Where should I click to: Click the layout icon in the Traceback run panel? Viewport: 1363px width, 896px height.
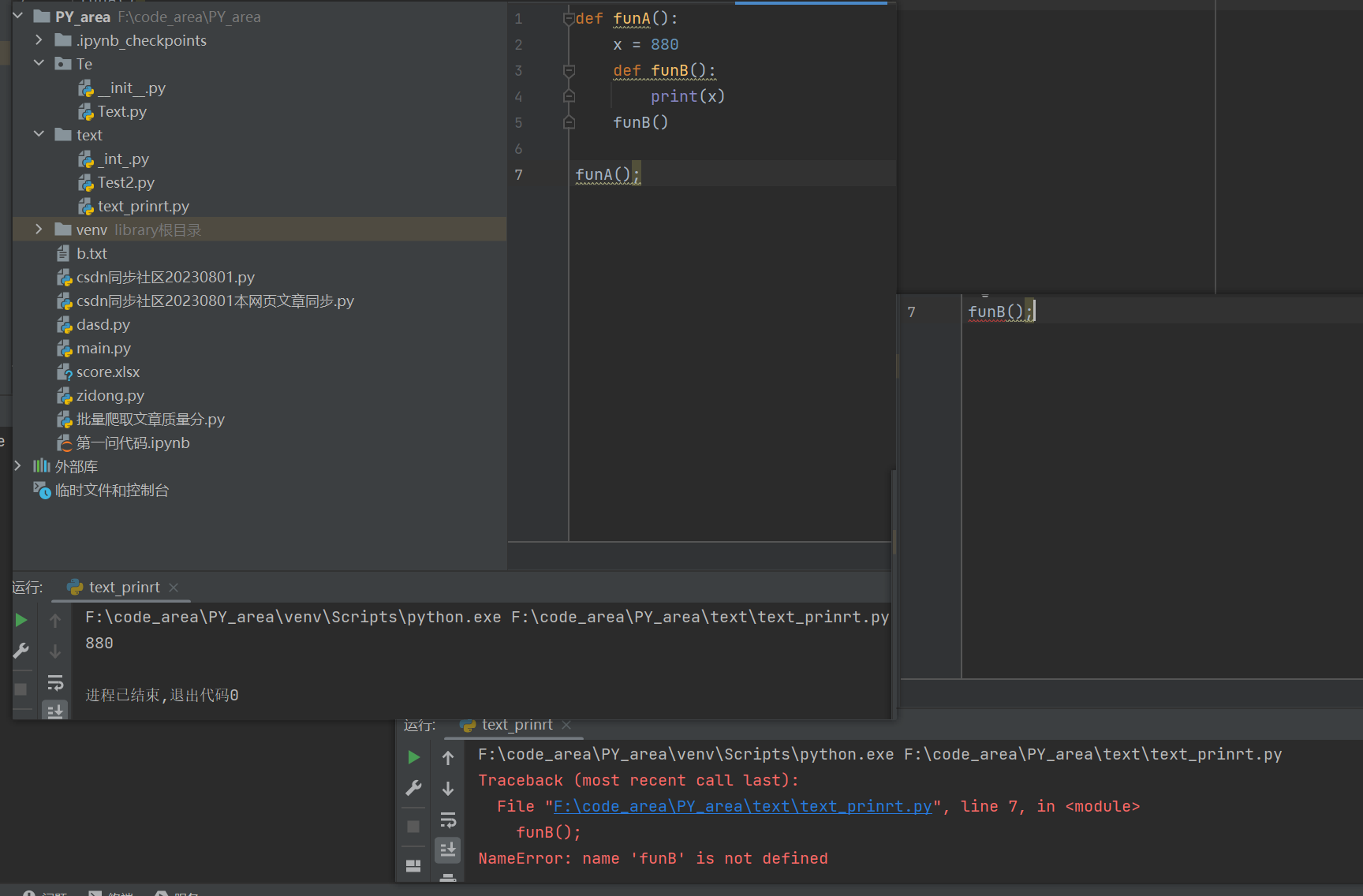pos(413,865)
